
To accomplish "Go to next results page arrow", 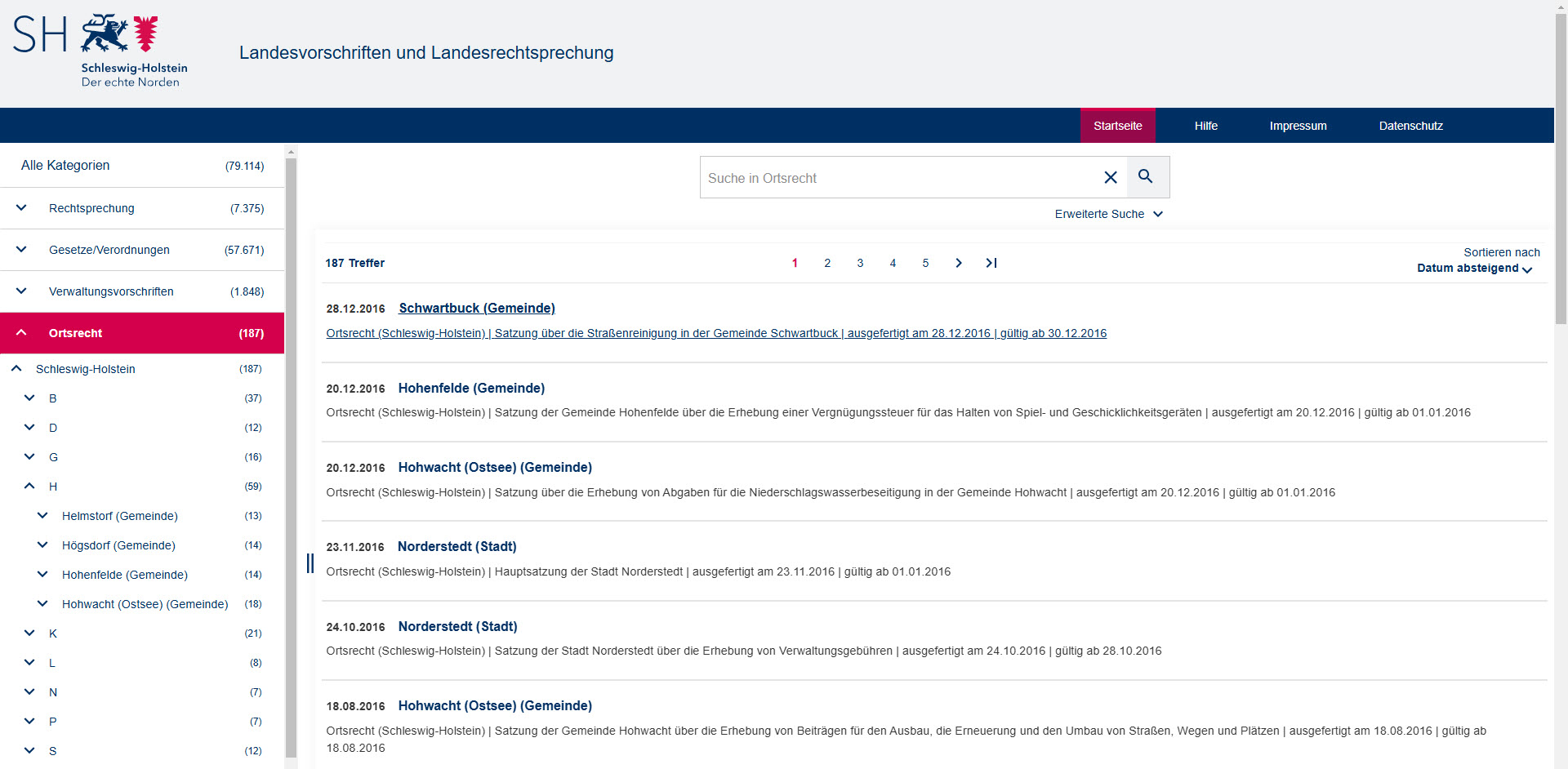I will (959, 263).
